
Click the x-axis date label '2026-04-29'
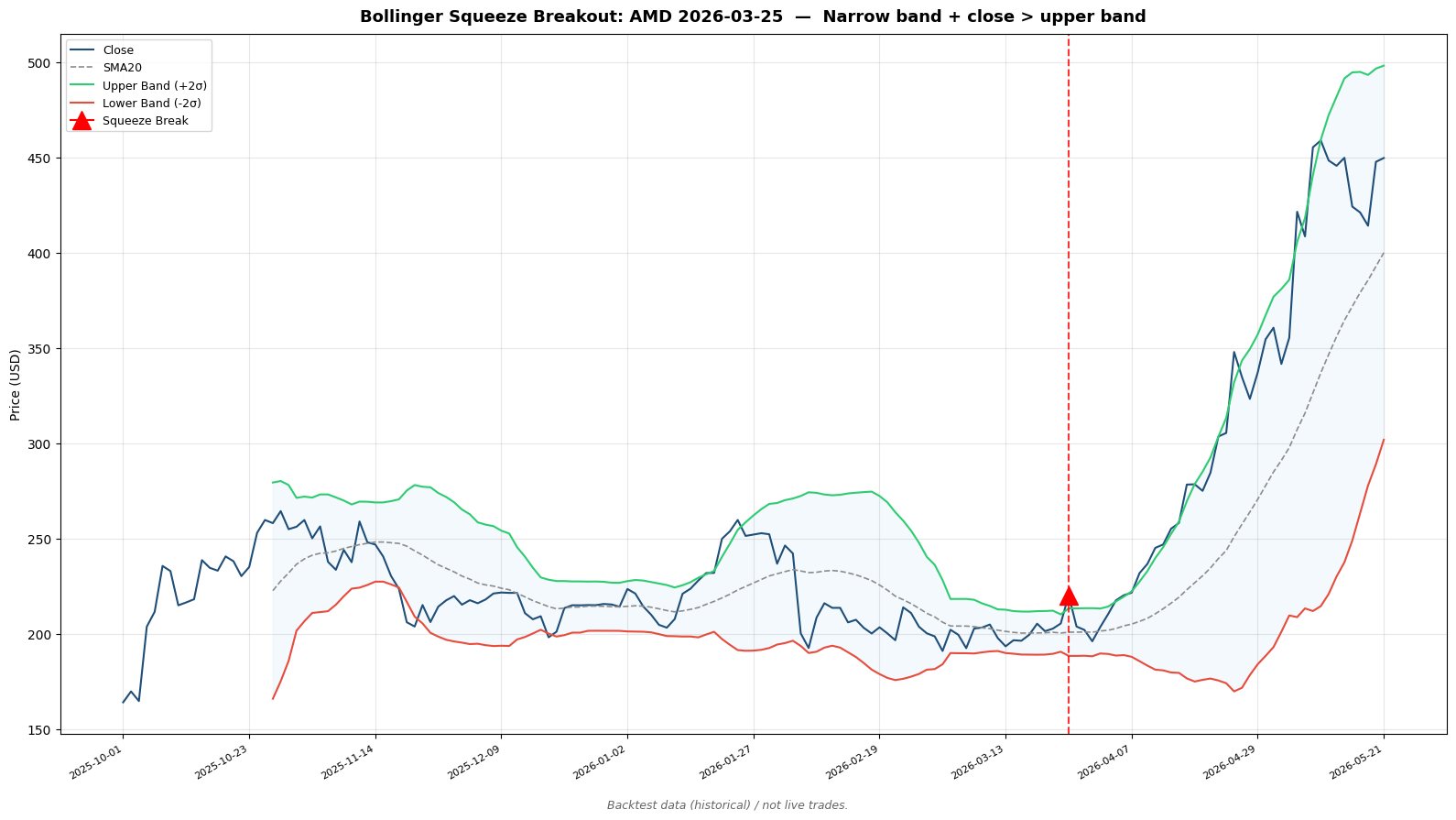tap(1231, 761)
